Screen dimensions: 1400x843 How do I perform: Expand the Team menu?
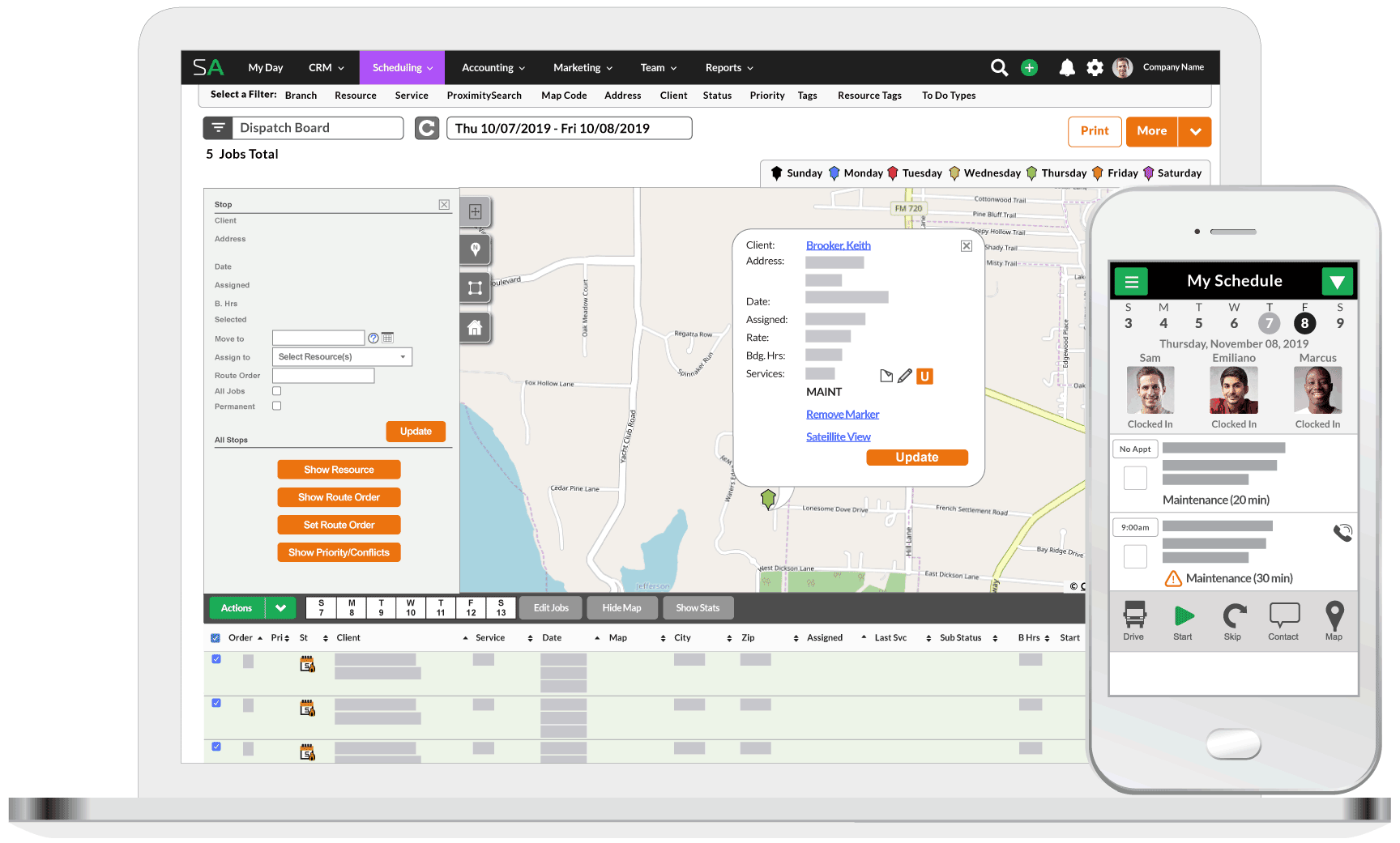[659, 68]
